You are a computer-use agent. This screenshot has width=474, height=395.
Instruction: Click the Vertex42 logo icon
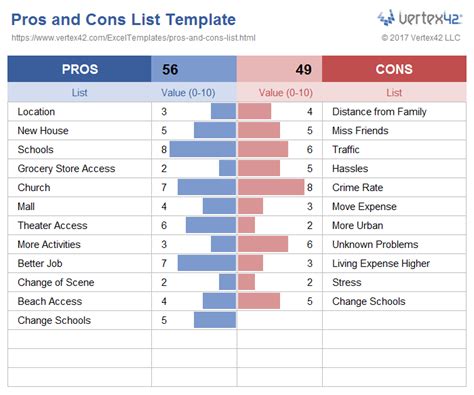(386, 18)
